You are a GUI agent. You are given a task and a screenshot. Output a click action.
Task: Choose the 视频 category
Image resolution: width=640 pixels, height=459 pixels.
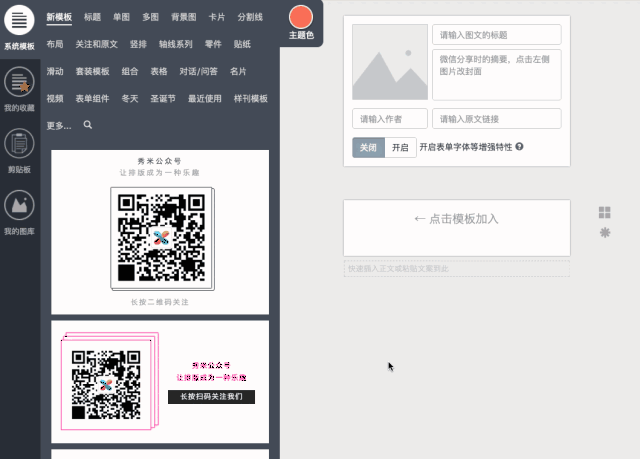pos(55,98)
